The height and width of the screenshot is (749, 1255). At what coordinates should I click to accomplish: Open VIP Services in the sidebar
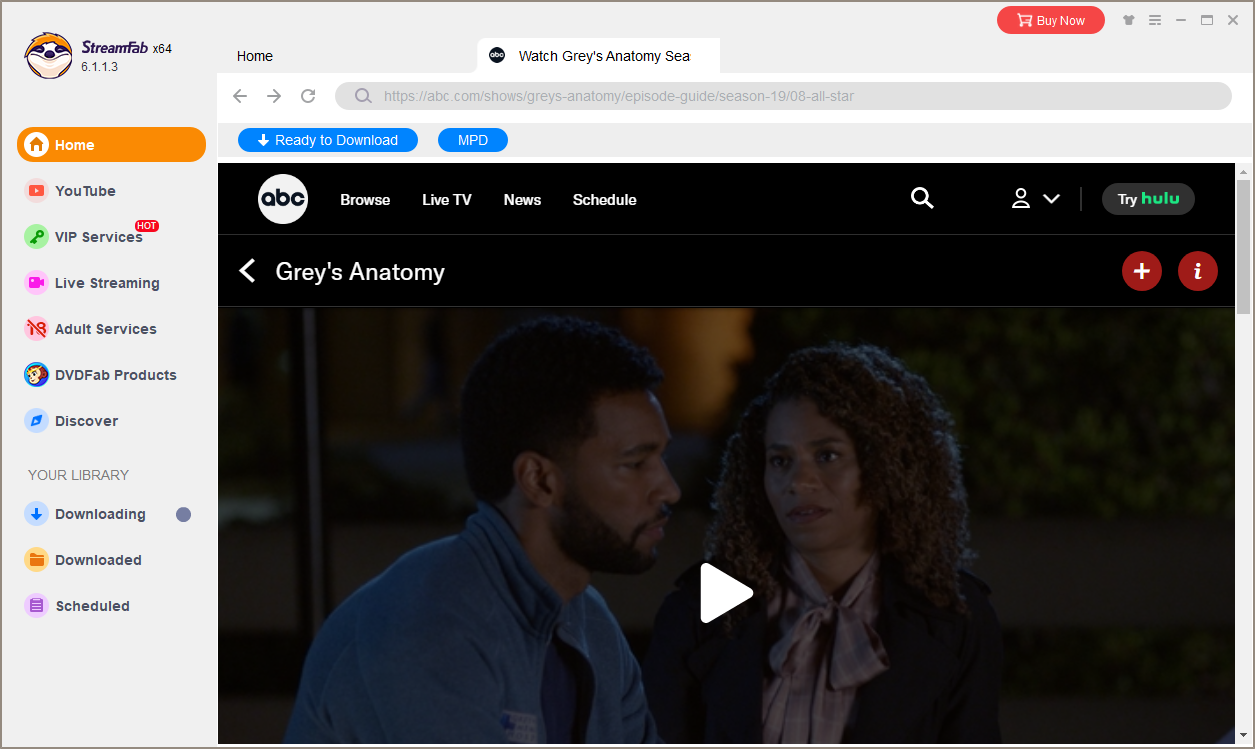98,237
